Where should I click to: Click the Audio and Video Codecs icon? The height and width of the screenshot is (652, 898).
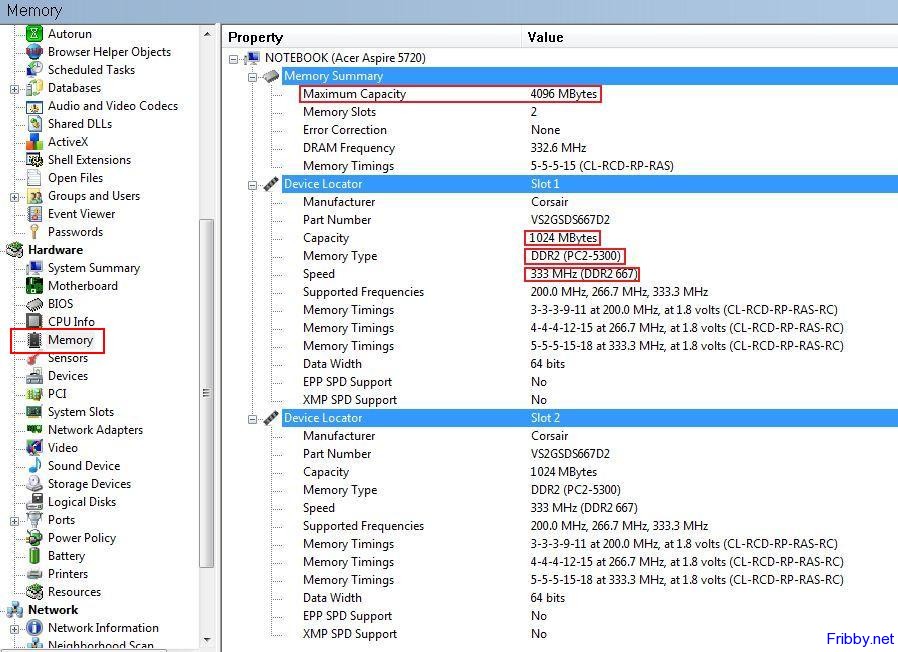(34, 106)
